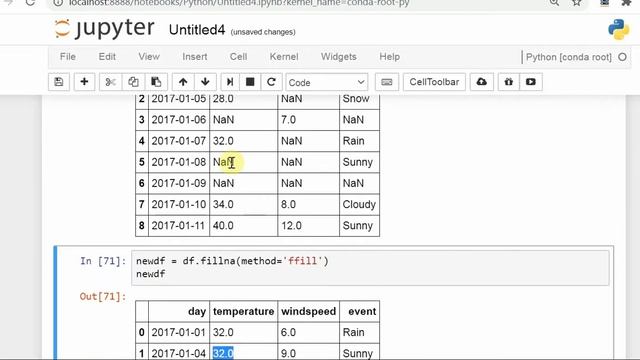Click row index 7 in upper table
This screenshot has height=360, width=640.
pos(142,204)
